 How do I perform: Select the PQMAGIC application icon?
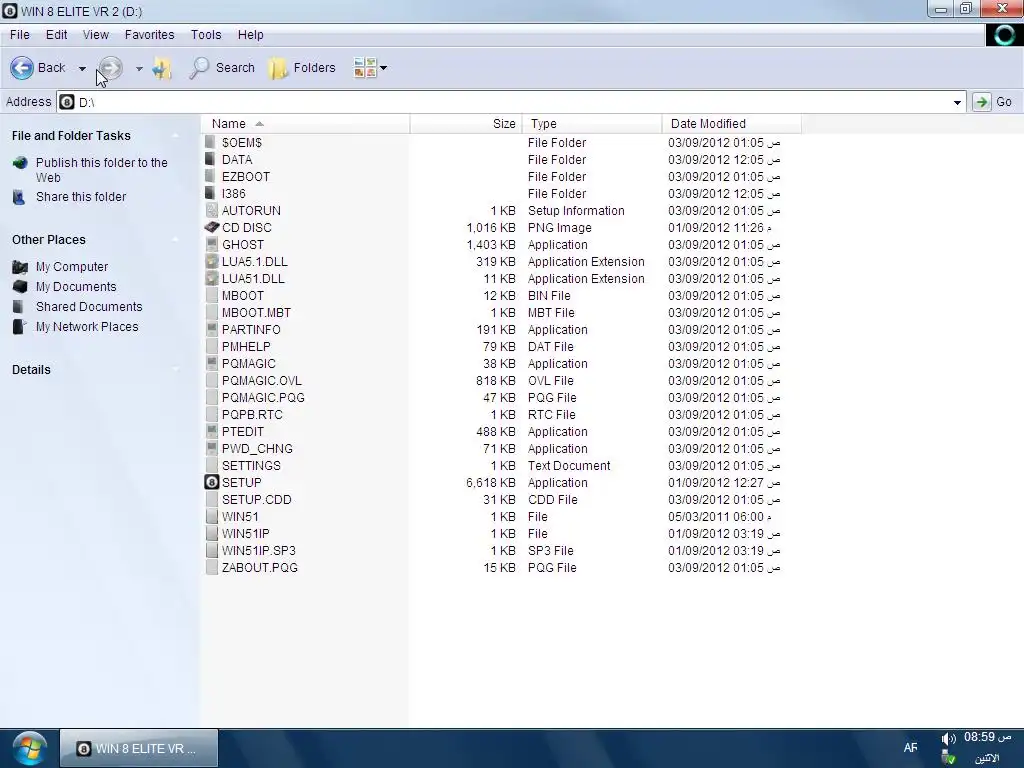point(211,363)
